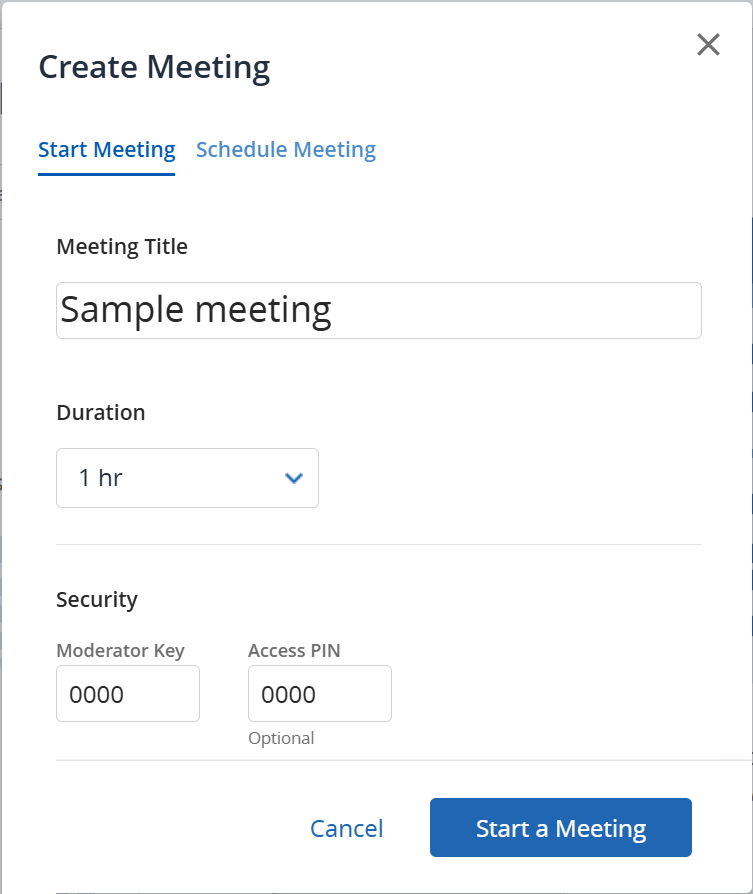Screen dimensions: 753x894
Task: Click the Optional hint under Access PIN
Action: pos(281,738)
